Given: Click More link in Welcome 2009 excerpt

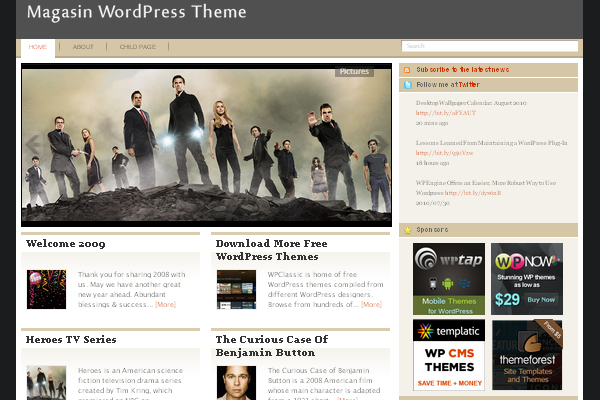Looking at the screenshot, I should pos(165,305).
